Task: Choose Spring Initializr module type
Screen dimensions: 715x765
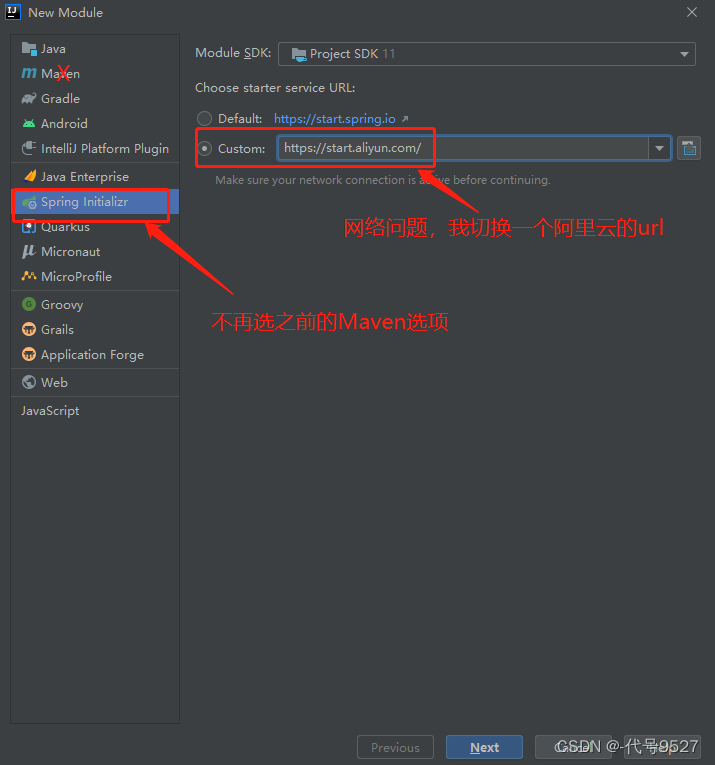Action: point(95,202)
